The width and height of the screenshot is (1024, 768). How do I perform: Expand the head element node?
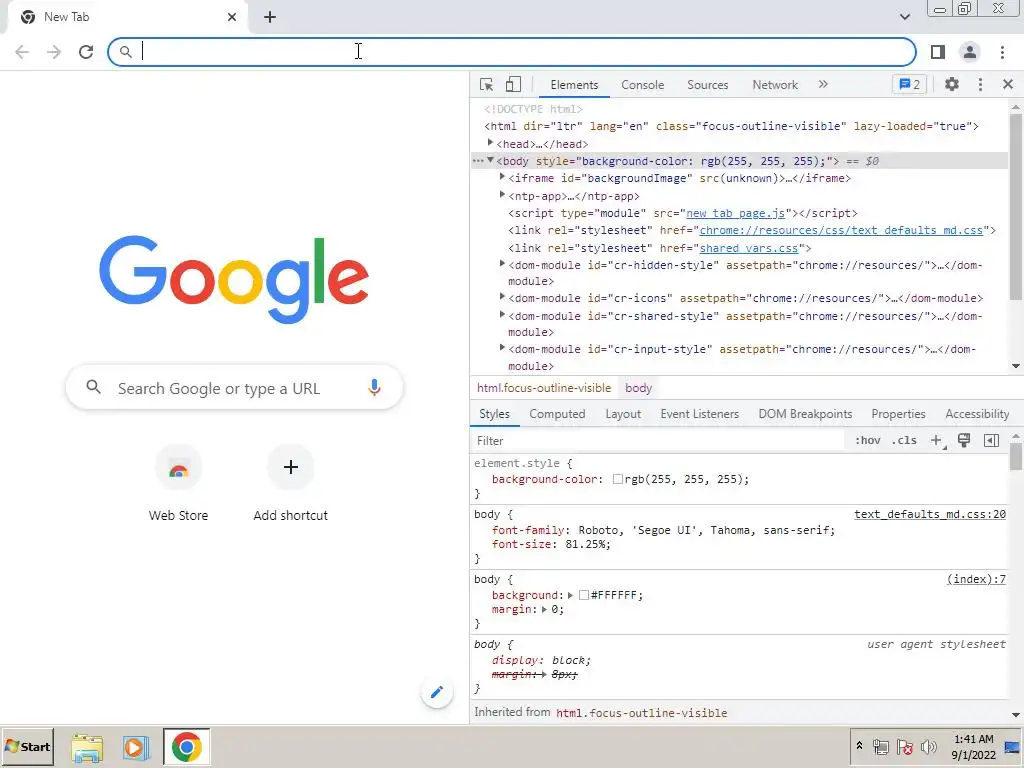point(490,143)
